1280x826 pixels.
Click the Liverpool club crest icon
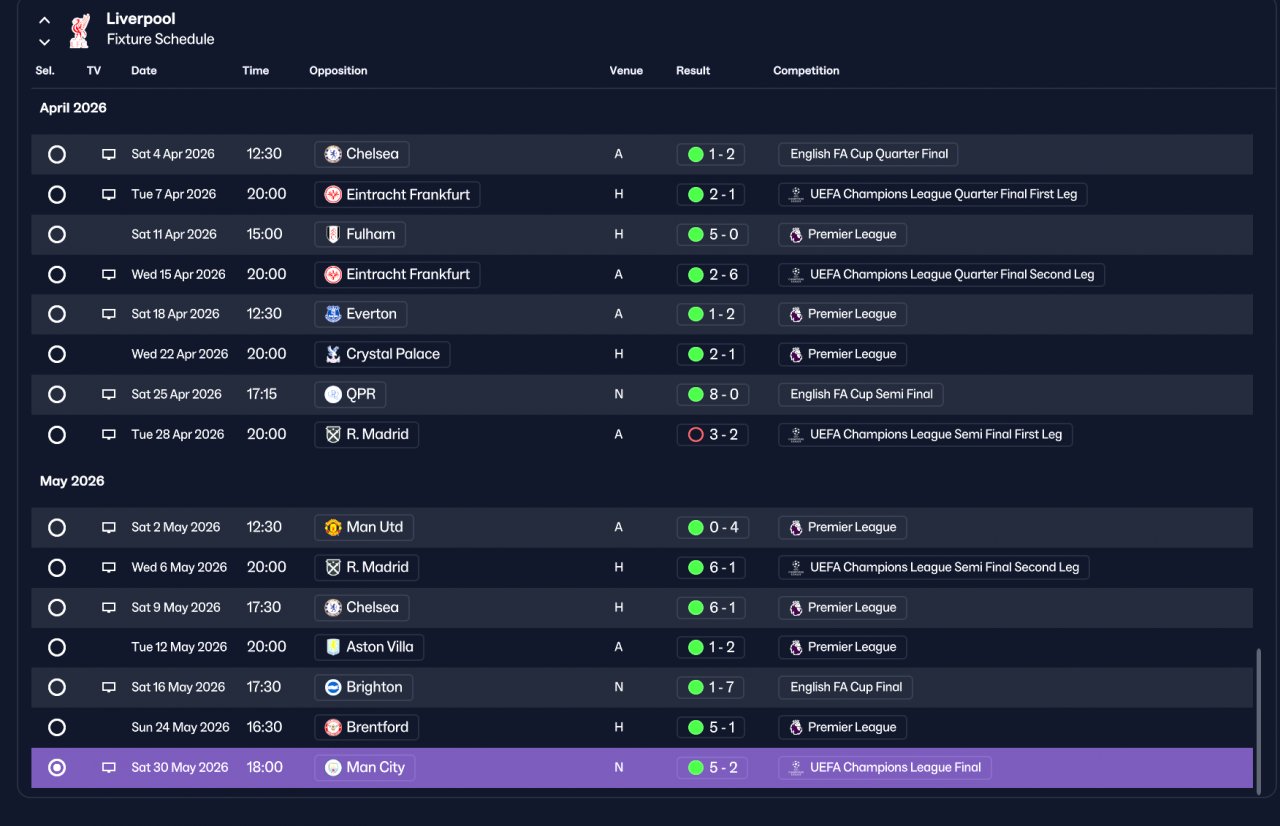(x=80, y=30)
